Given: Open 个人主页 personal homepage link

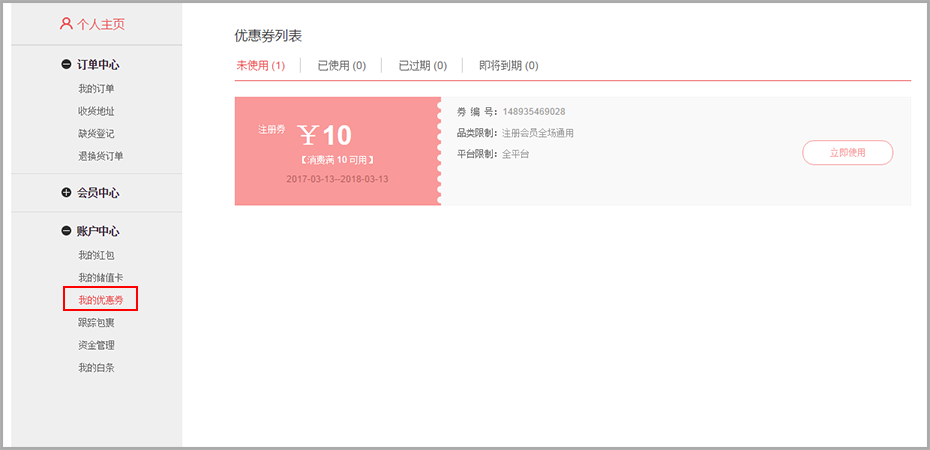Looking at the screenshot, I should [101, 23].
